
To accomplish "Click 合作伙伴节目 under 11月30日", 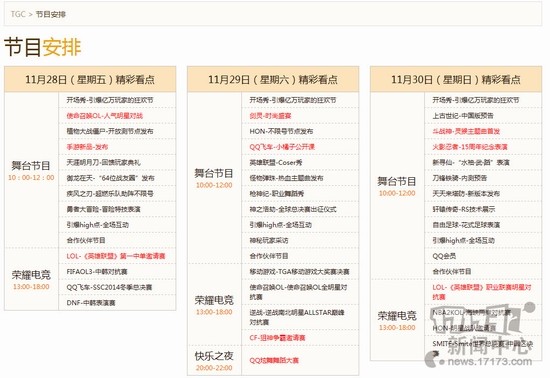I will 452,272.
